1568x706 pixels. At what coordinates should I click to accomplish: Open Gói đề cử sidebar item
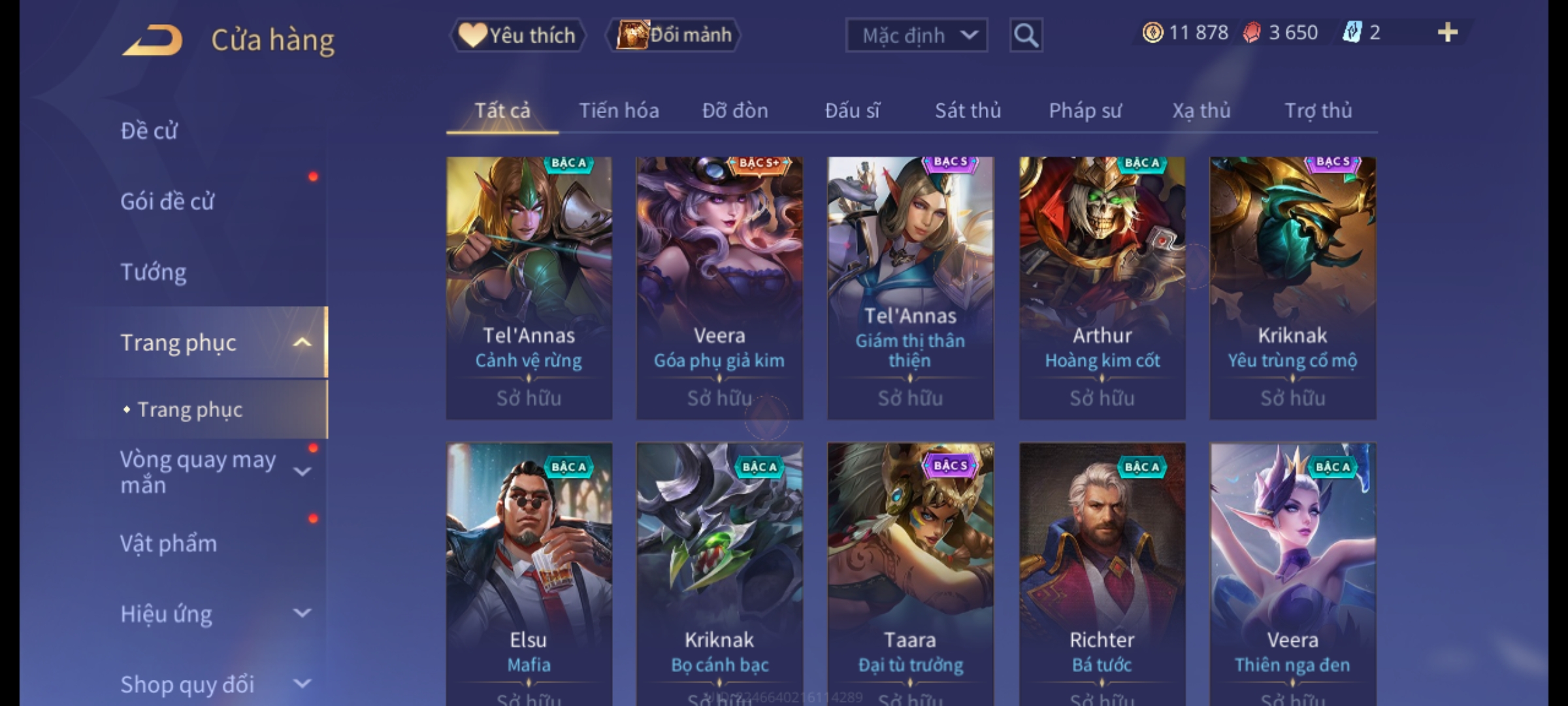coord(167,201)
